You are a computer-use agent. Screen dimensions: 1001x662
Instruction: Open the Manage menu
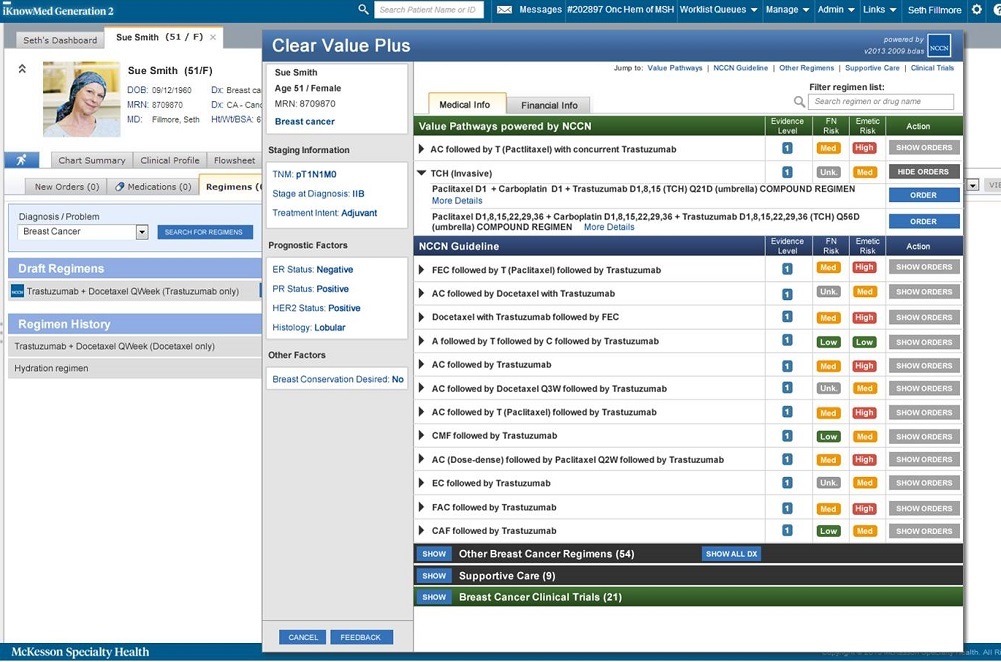pos(787,10)
